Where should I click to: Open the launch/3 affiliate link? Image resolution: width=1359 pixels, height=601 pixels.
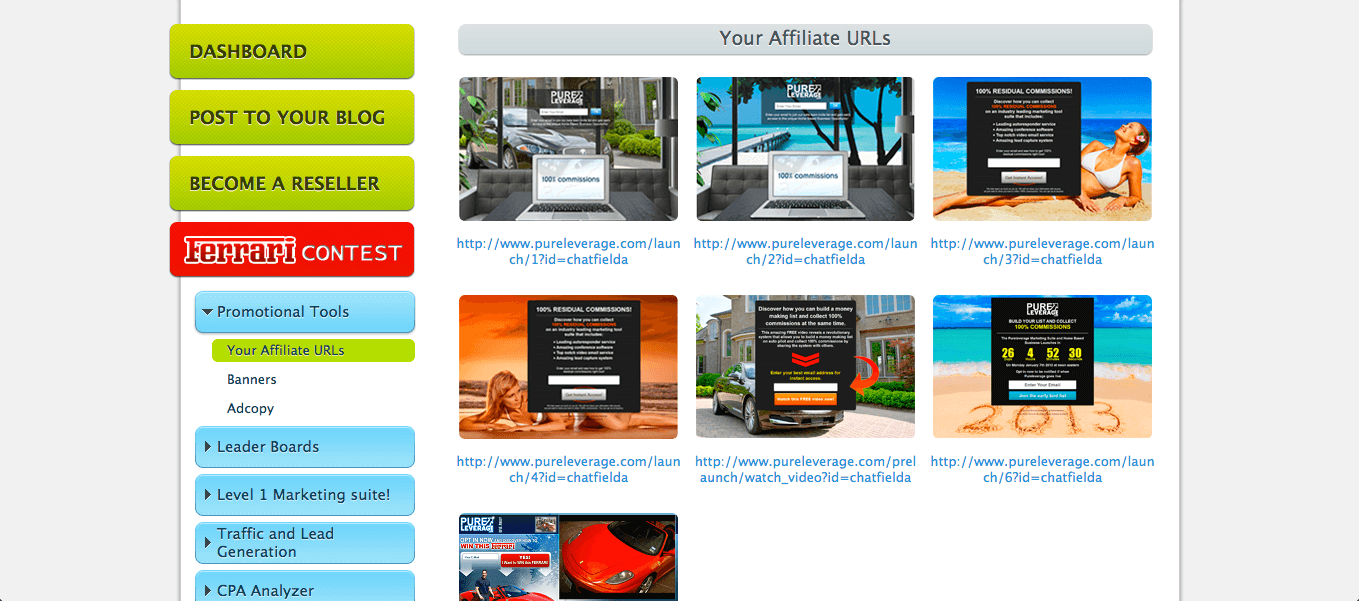click(x=1042, y=251)
